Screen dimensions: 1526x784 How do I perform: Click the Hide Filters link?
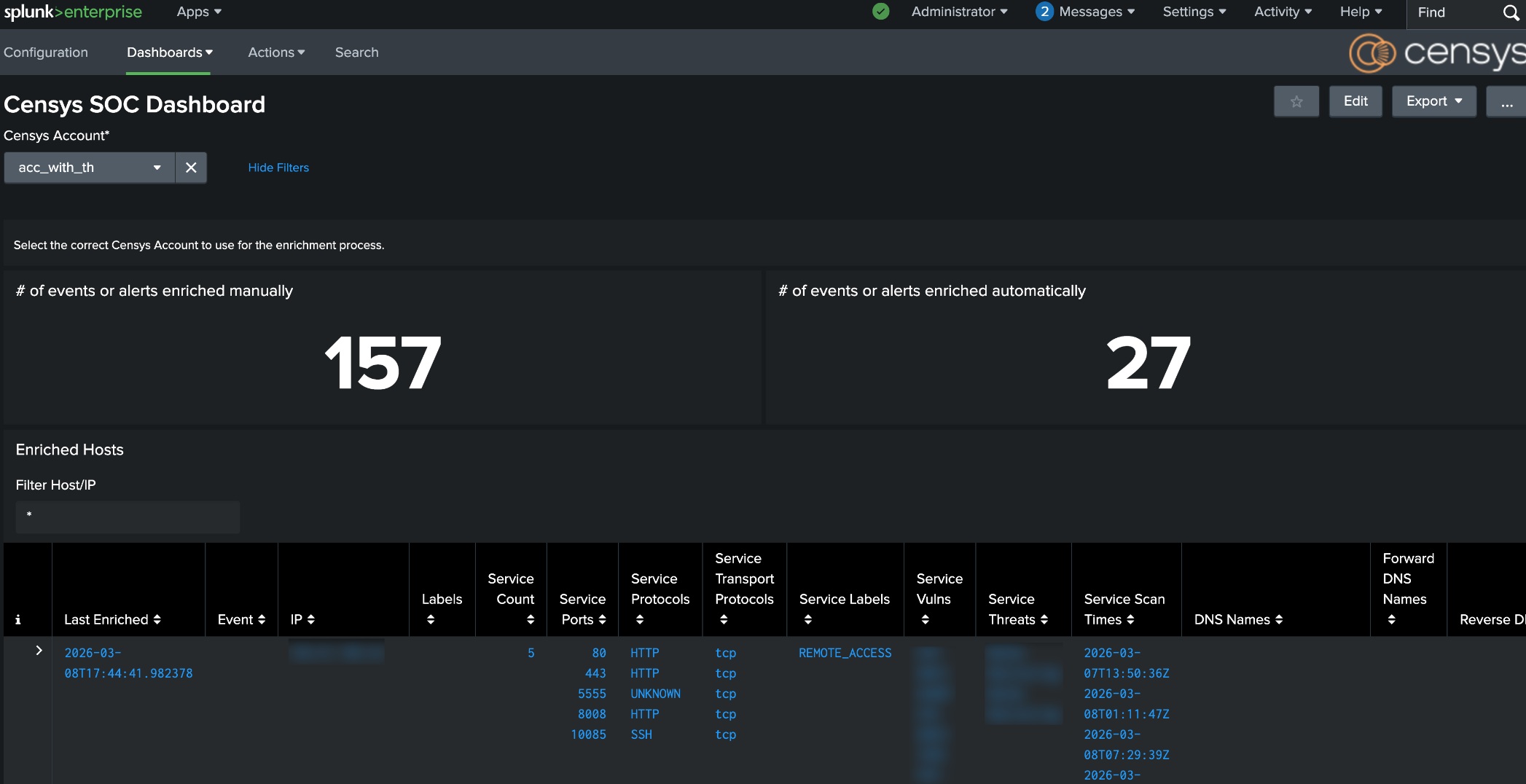[278, 168]
